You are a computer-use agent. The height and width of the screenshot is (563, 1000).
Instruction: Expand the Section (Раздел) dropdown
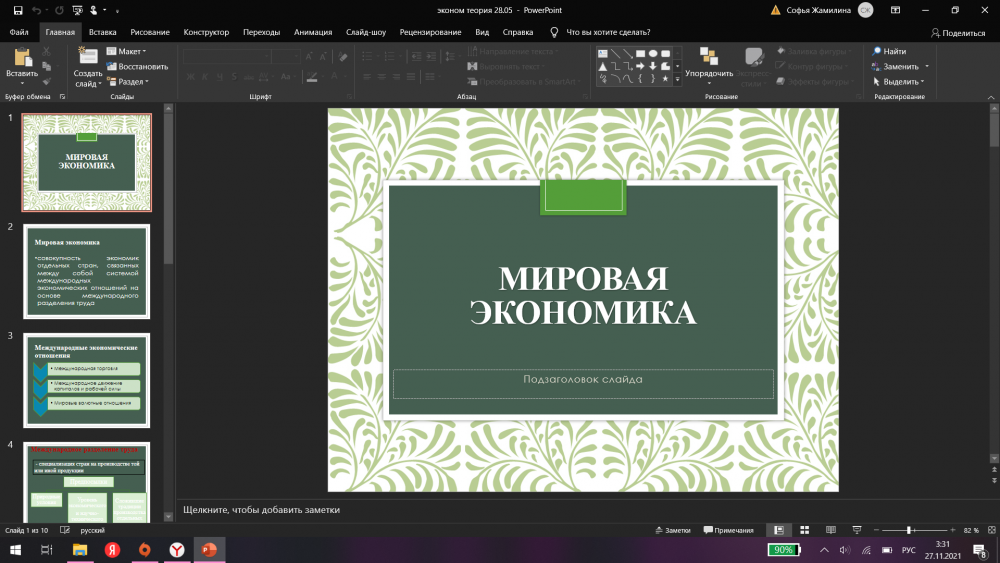pyautogui.click(x=130, y=82)
